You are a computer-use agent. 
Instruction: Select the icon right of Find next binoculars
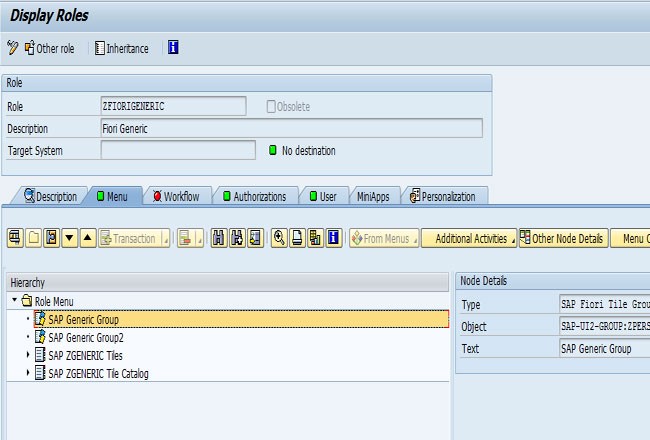coord(255,238)
